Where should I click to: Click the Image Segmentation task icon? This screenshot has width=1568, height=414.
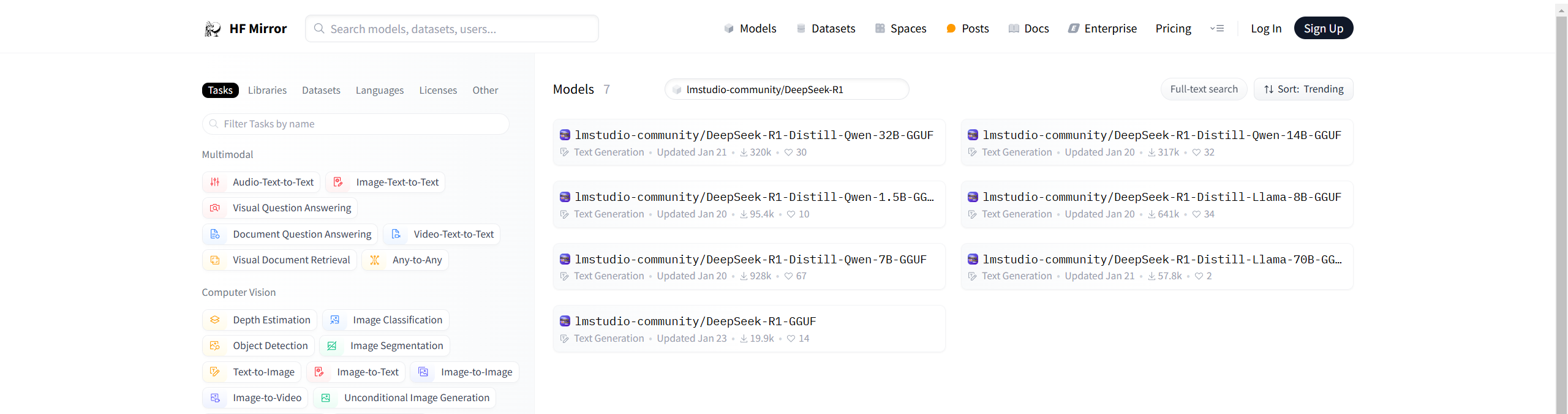332,346
